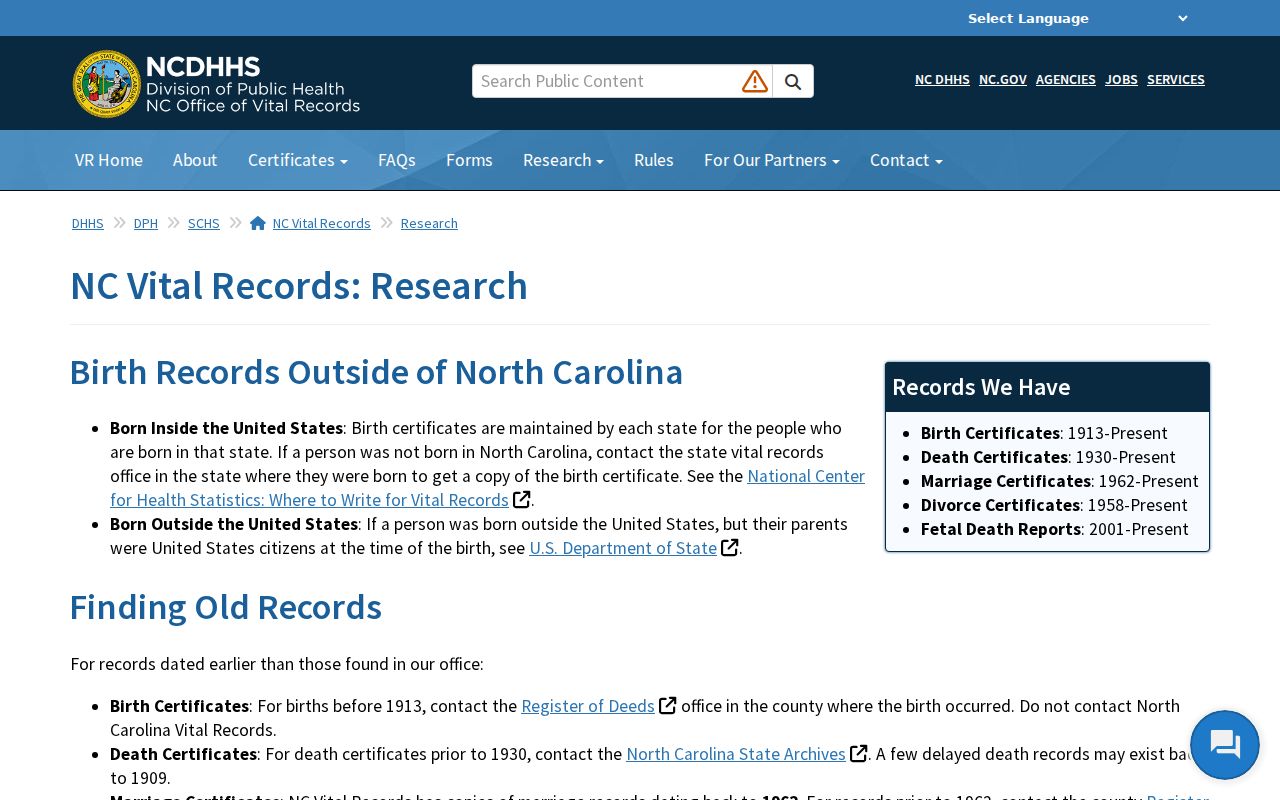Click the DPH breadcrumb link

(x=146, y=223)
